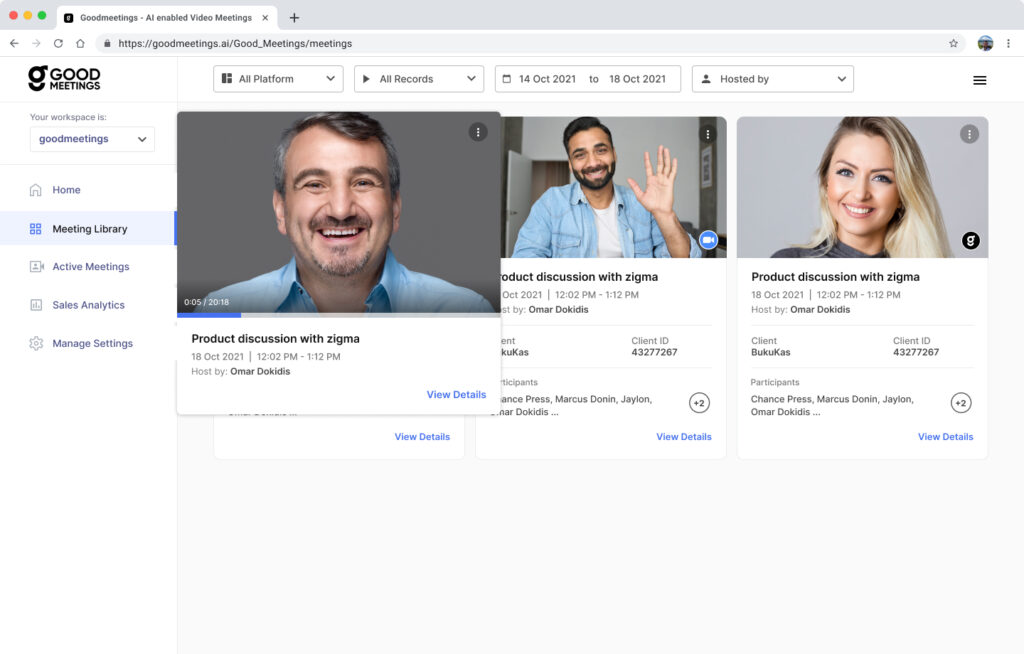The height and width of the screenshot is (654, 1024).
Task: Click the date range field 14 Oct 2021
Action: tap(546, 79)
